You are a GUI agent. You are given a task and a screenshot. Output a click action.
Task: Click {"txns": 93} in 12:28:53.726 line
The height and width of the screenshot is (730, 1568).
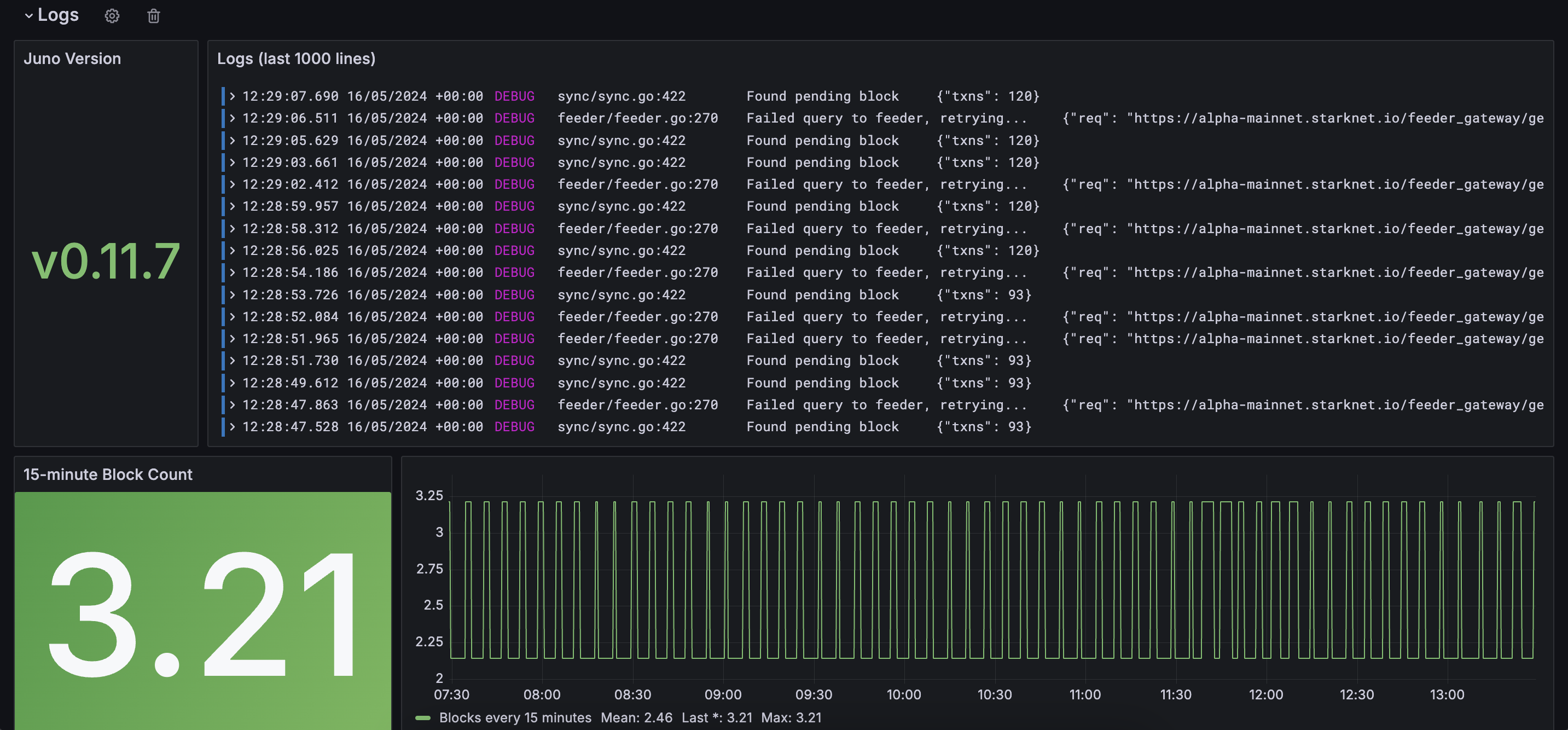(x=984, y=294)
